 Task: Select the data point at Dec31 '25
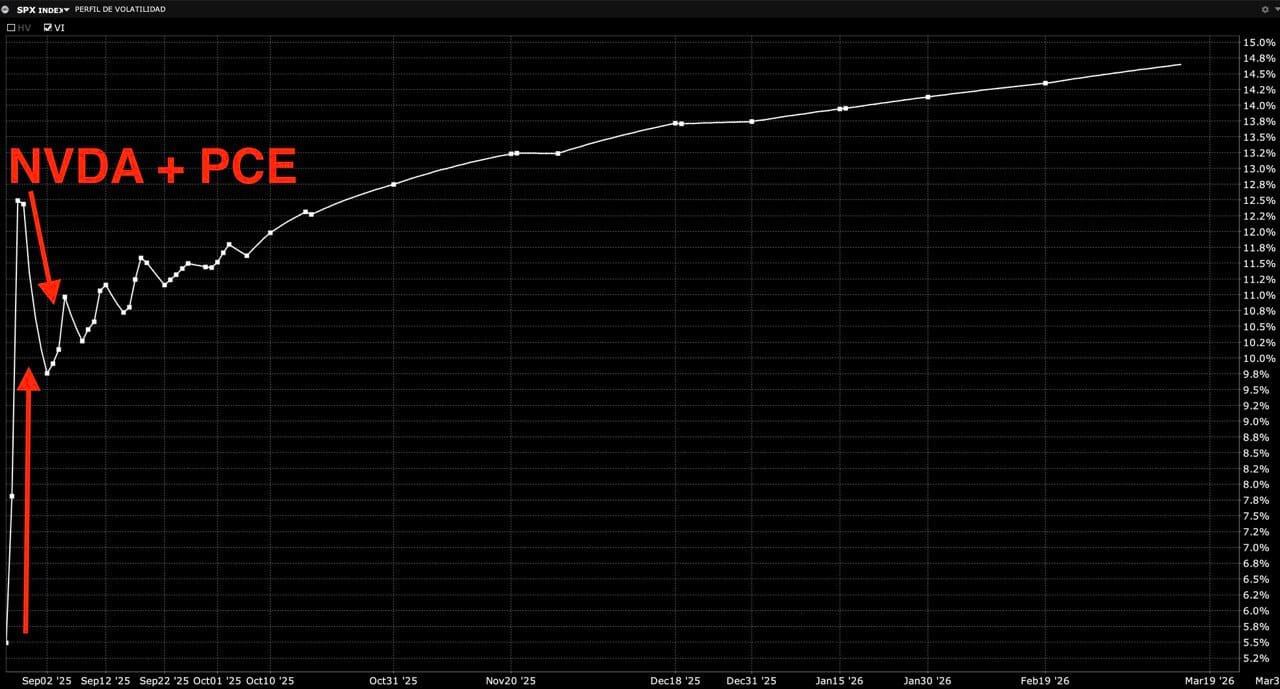[x=752, y=121]
